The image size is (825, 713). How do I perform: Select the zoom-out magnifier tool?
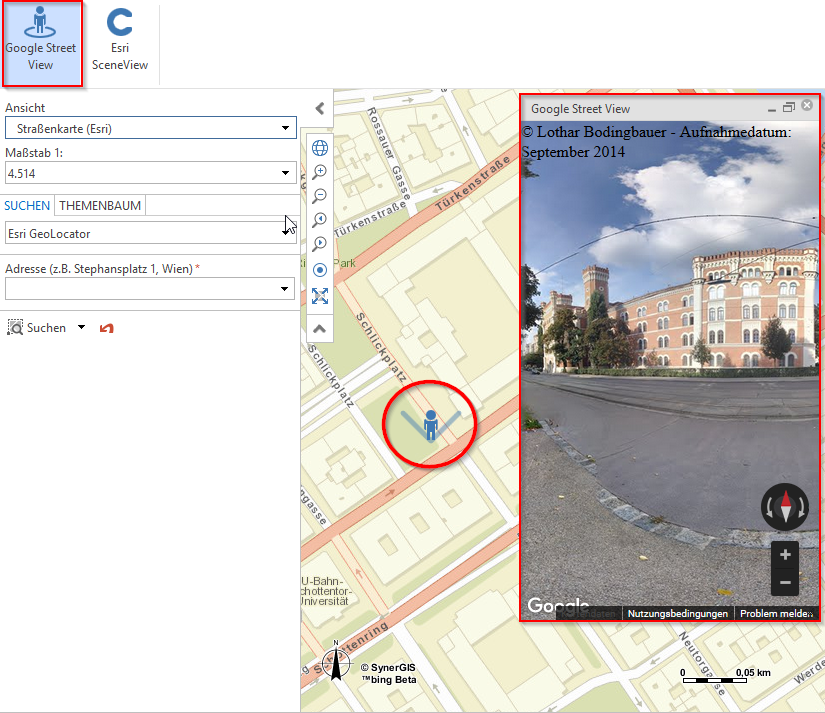(x=320, y=196)
